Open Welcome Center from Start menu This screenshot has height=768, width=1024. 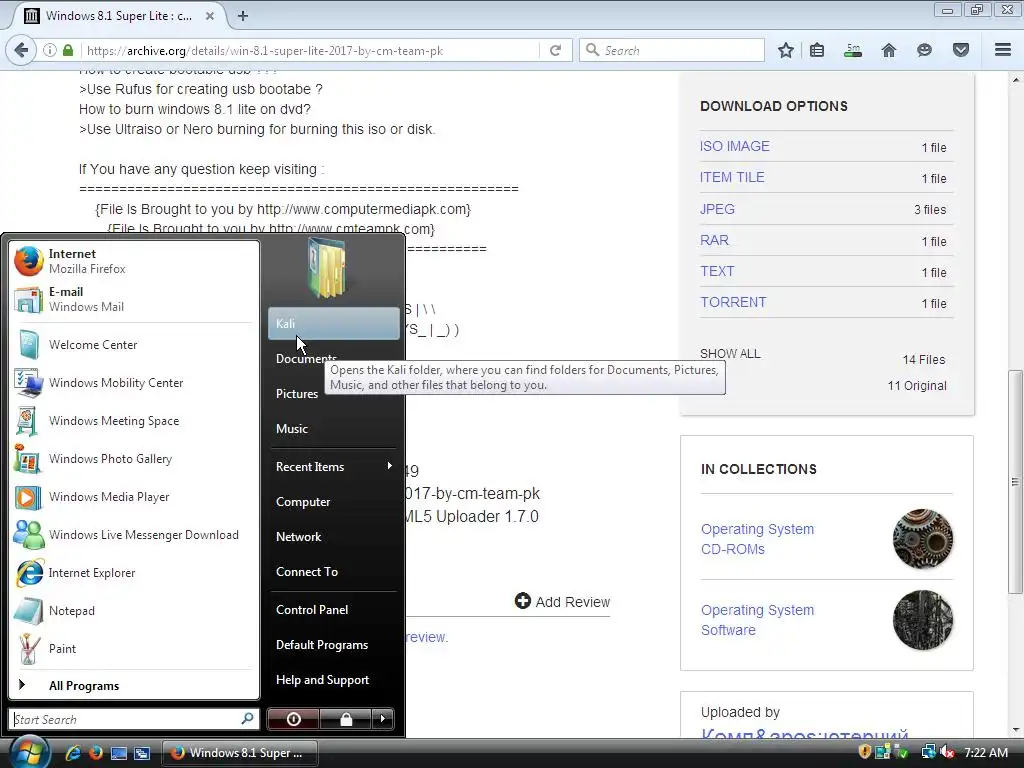[133, 344]
